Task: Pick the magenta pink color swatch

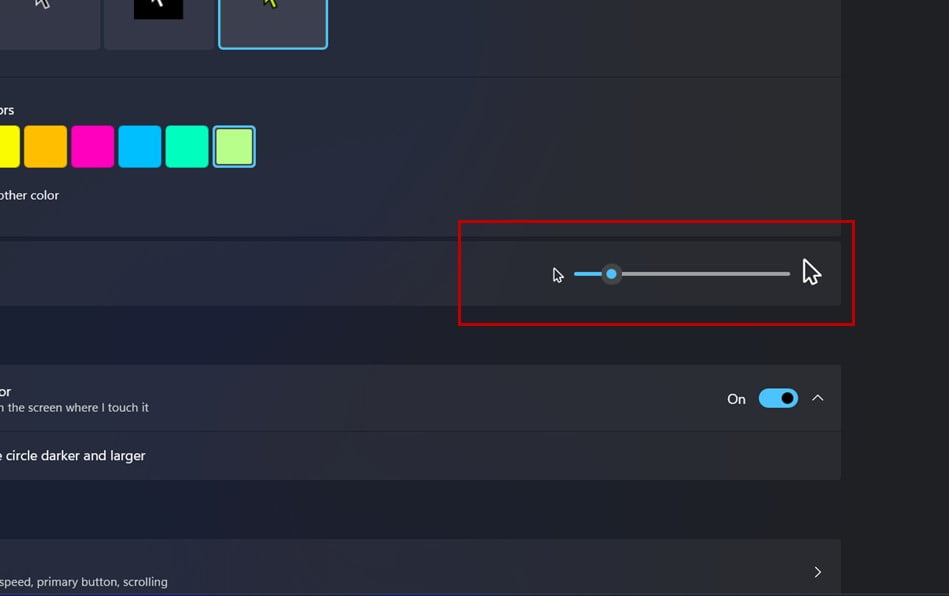Action: [93, 146]
